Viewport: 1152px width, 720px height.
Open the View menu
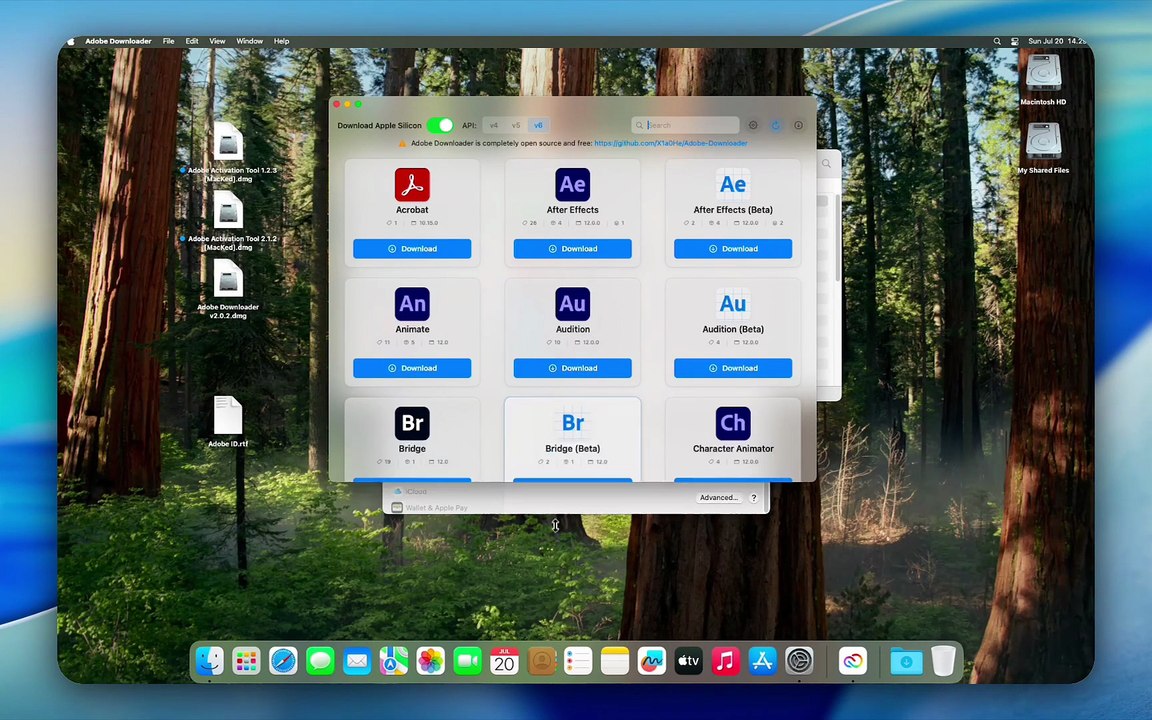[217, 41]
